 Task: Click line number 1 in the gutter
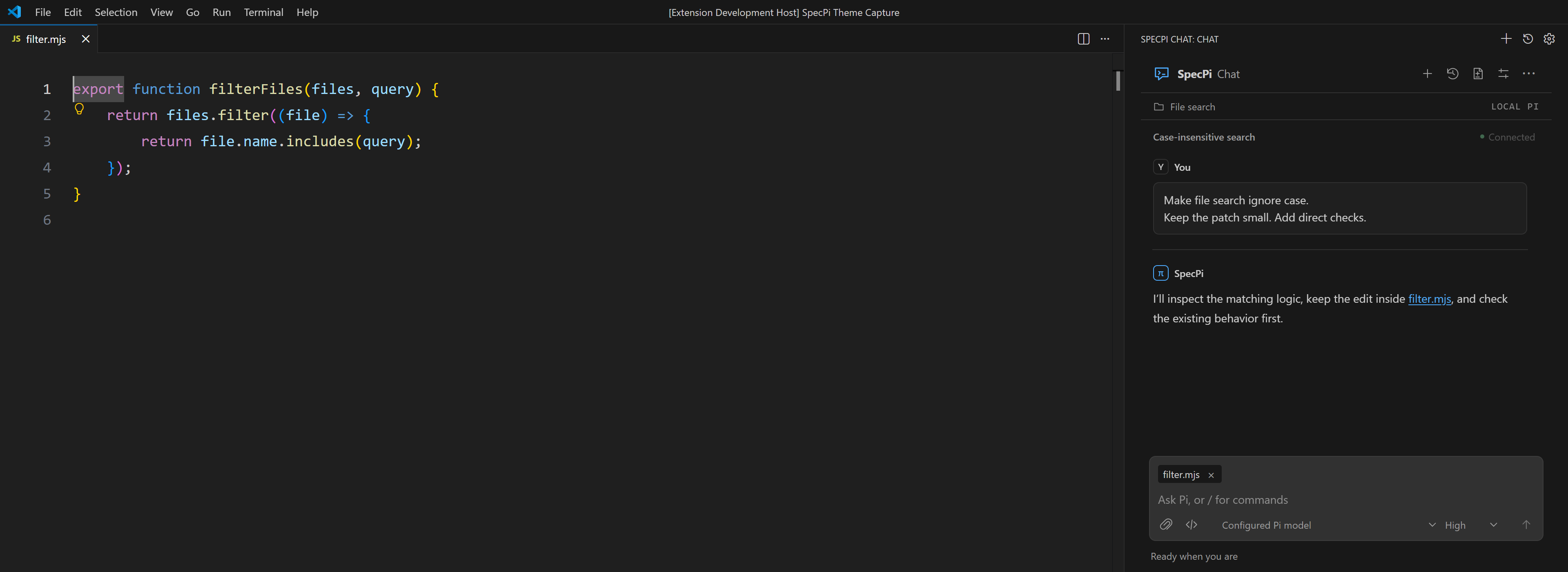click(x=47, y=89)
